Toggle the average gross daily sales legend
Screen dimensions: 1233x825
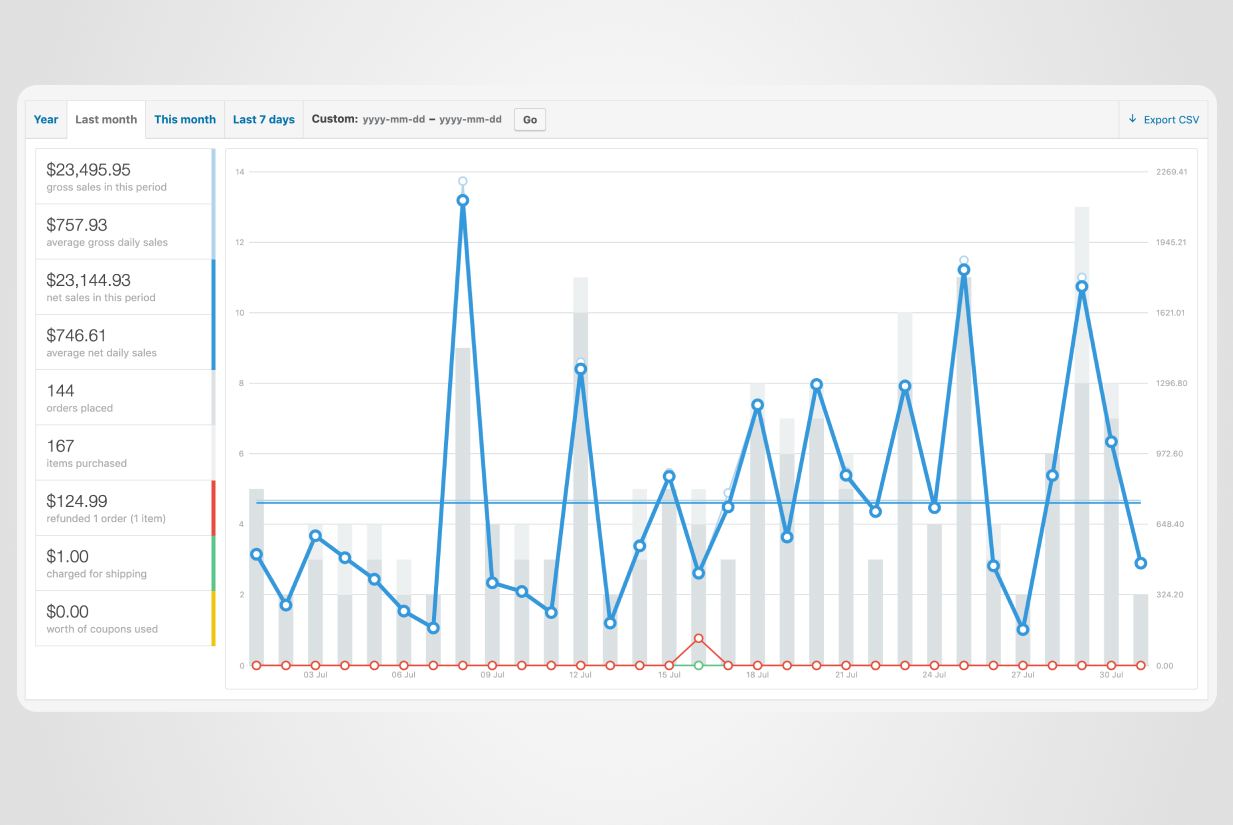124,232
